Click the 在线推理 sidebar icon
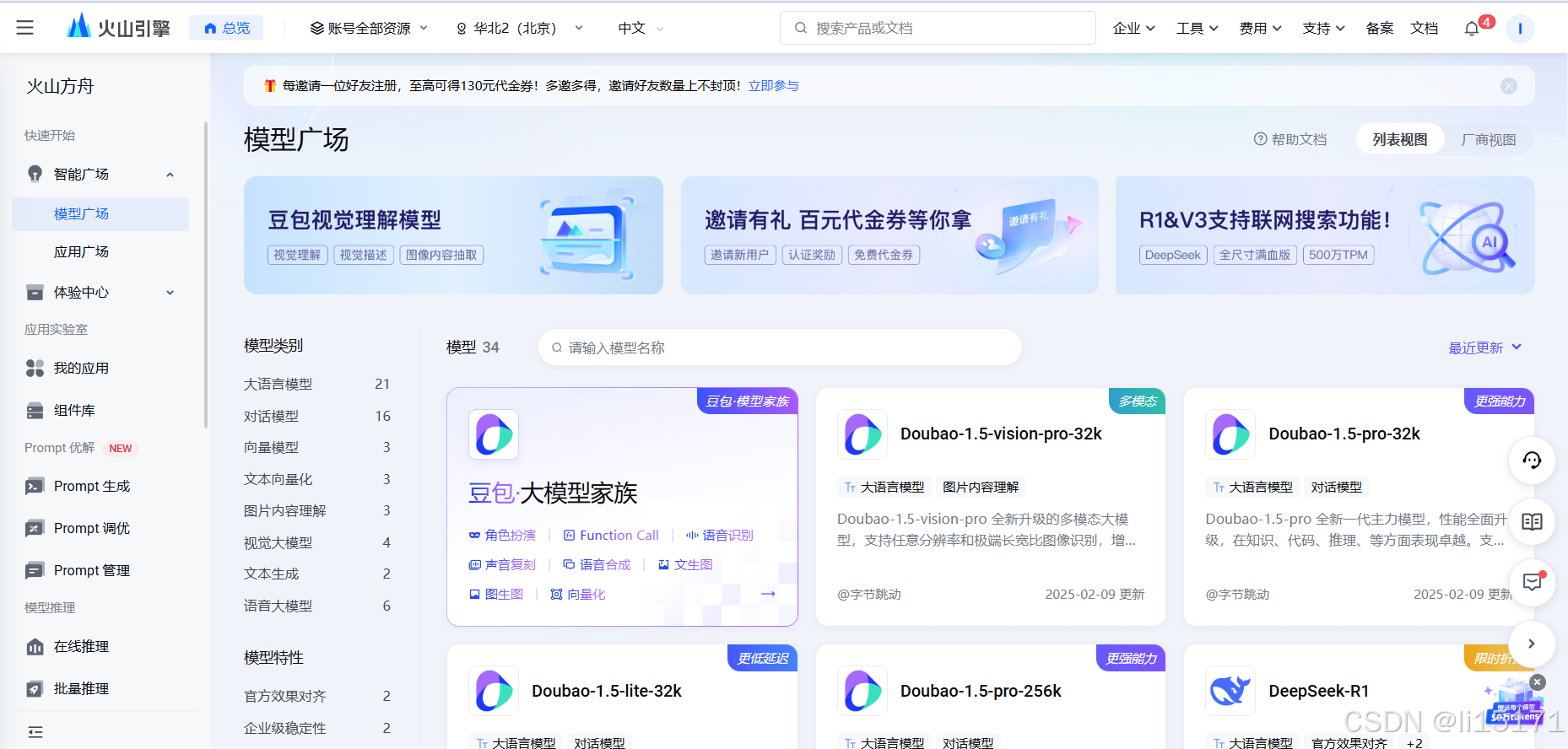Viewport: 1568px width, 749px height. point(35,646)
